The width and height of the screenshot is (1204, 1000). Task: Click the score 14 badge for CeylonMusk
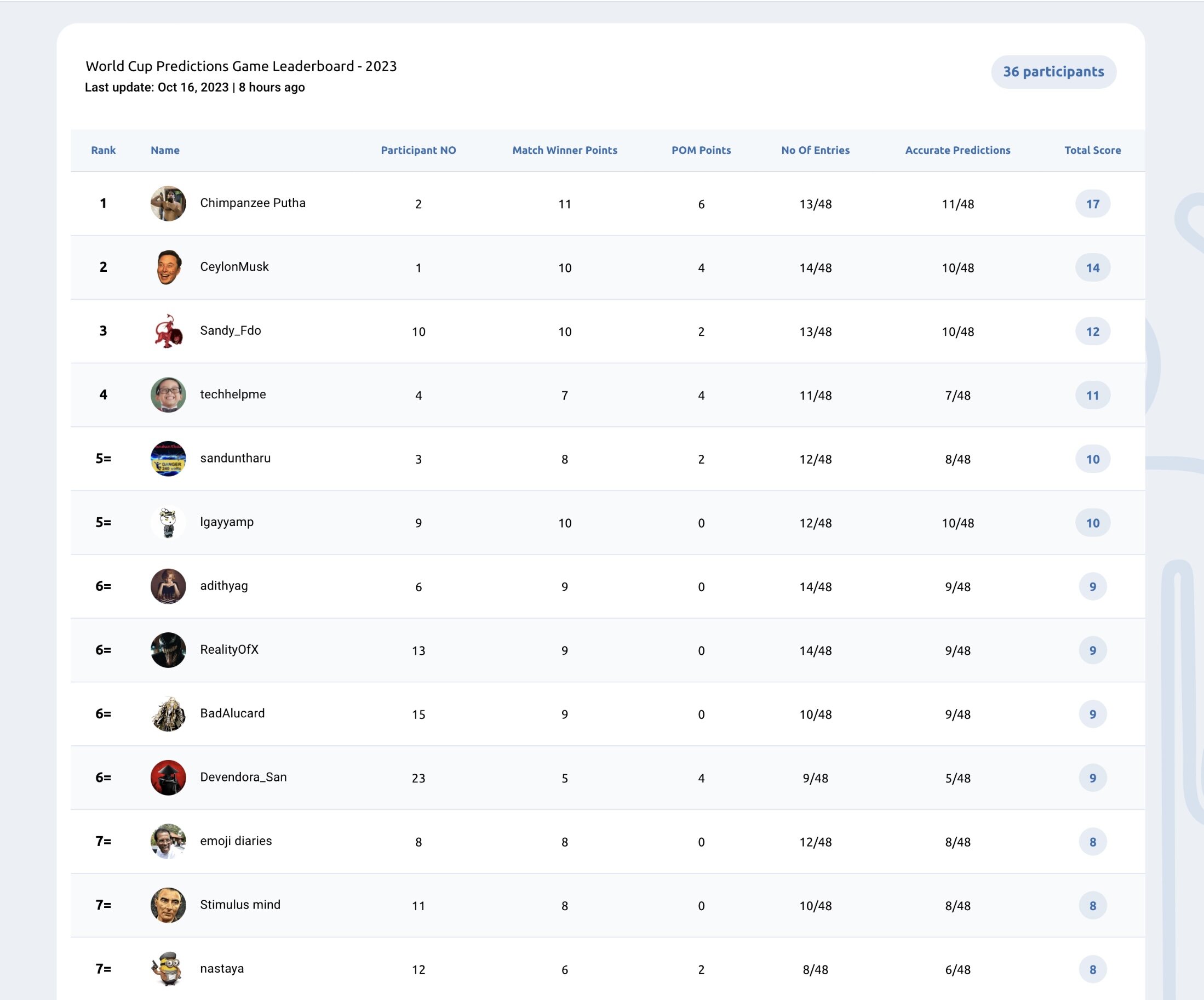[x=1093, y=268]
